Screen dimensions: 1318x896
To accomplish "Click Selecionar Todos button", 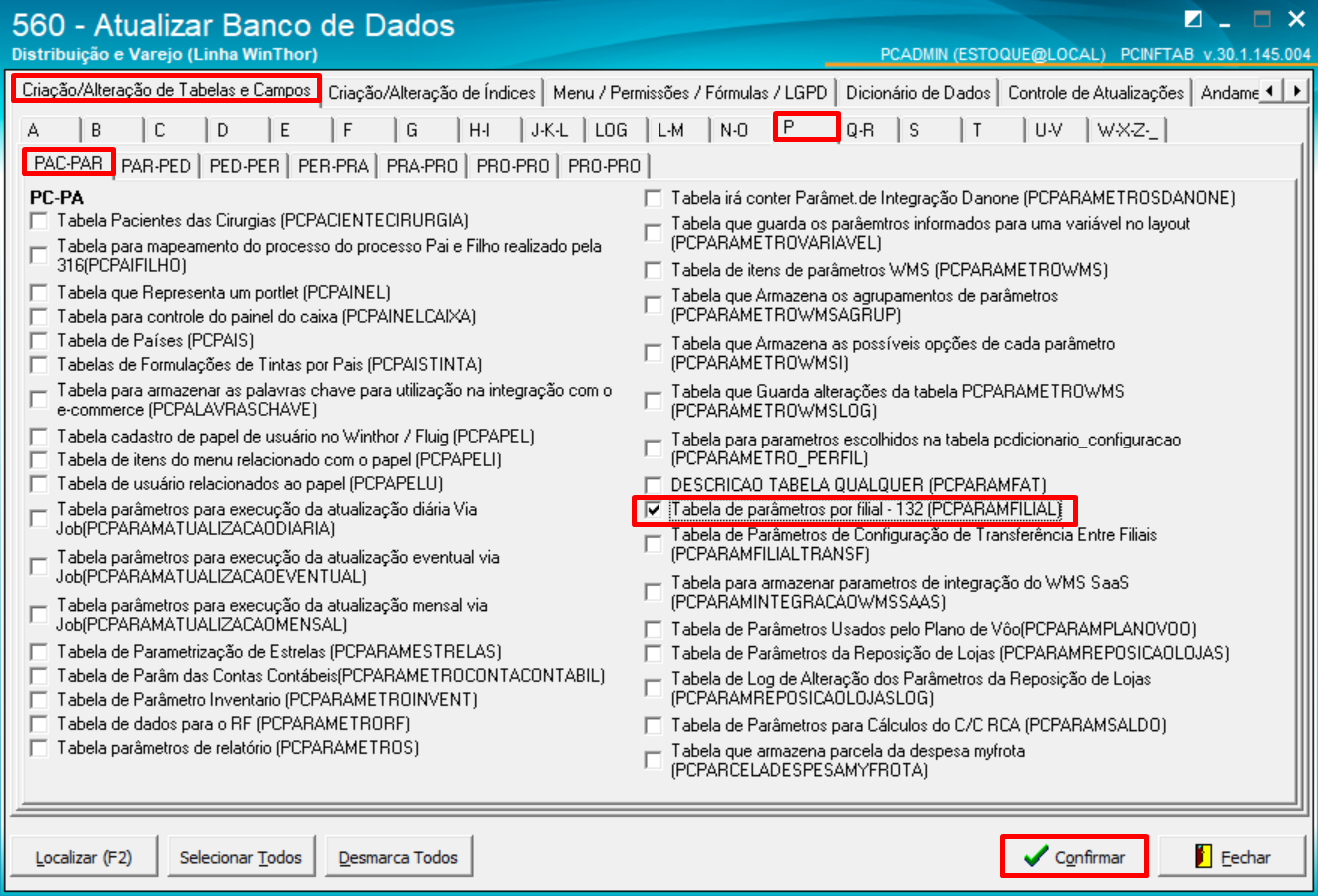I will click(x=241, y=857).
